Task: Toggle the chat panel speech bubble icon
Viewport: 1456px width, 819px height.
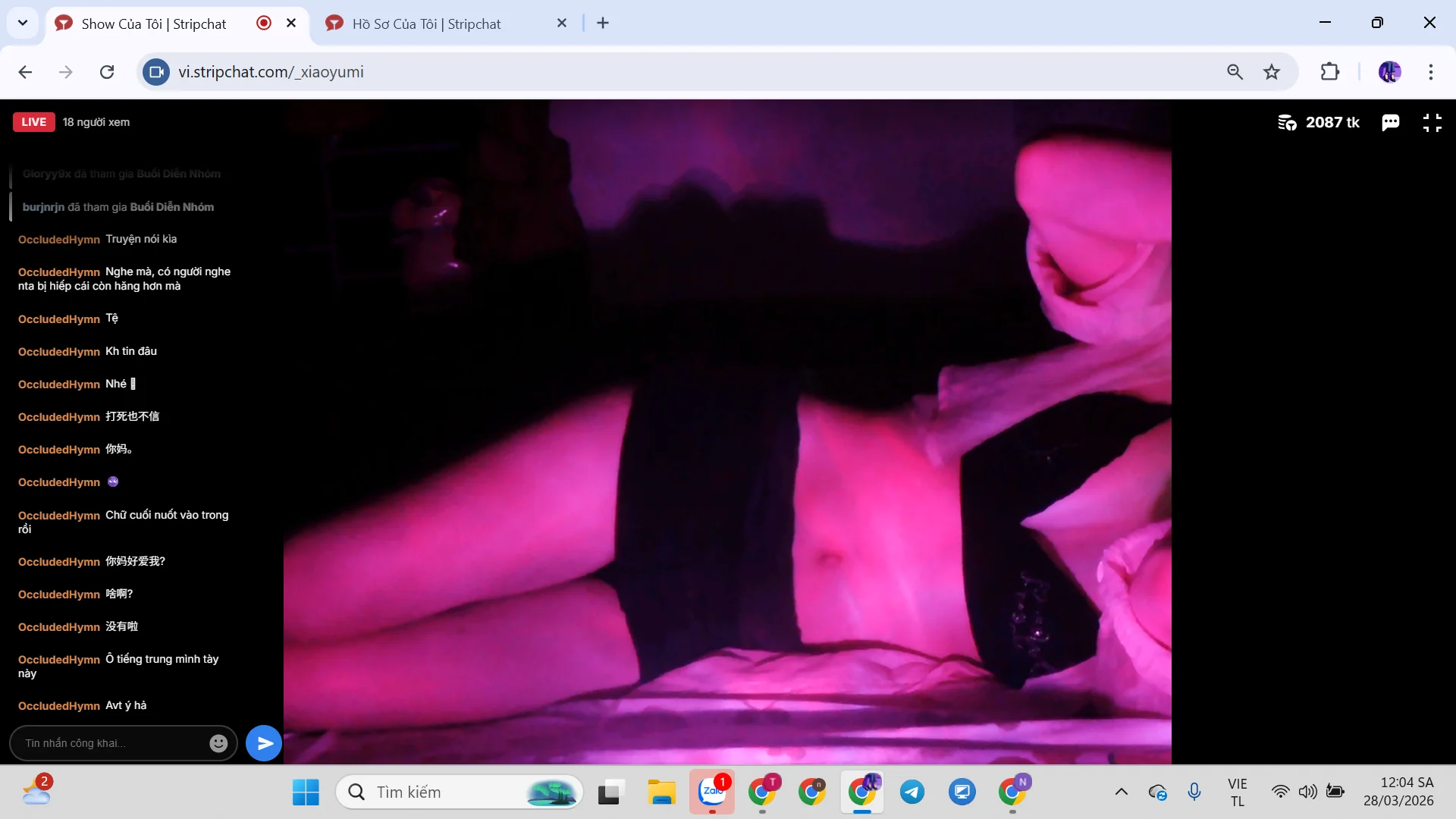Action: coord(1390,123)
